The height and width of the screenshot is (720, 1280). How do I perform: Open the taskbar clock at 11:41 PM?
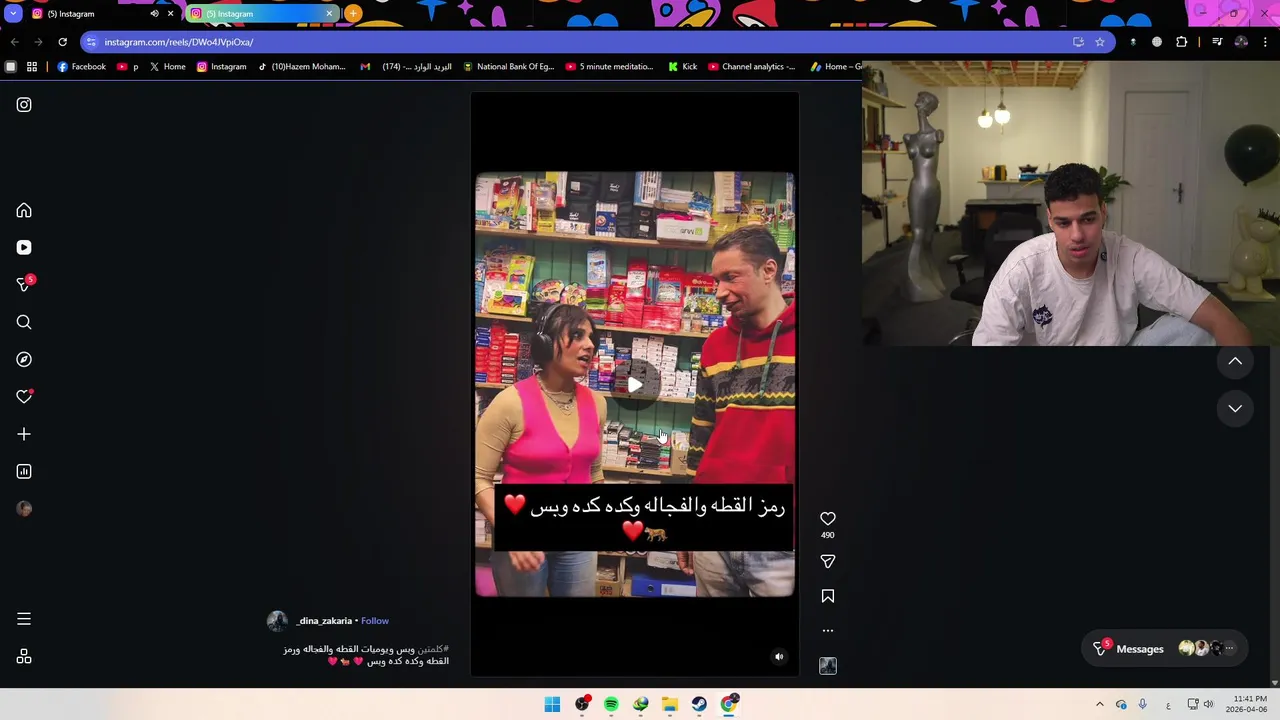[1249, 705]
